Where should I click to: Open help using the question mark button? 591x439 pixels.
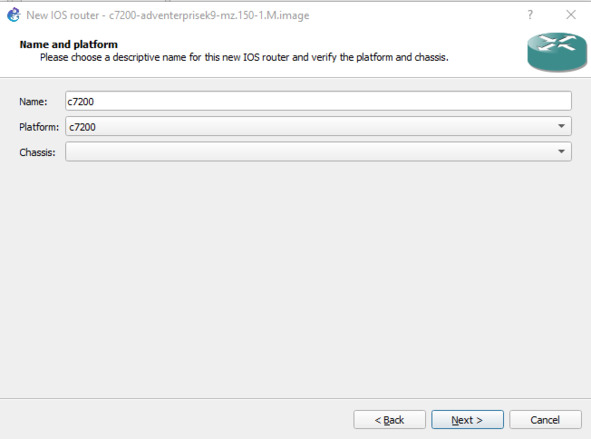[x=530, y=15]
